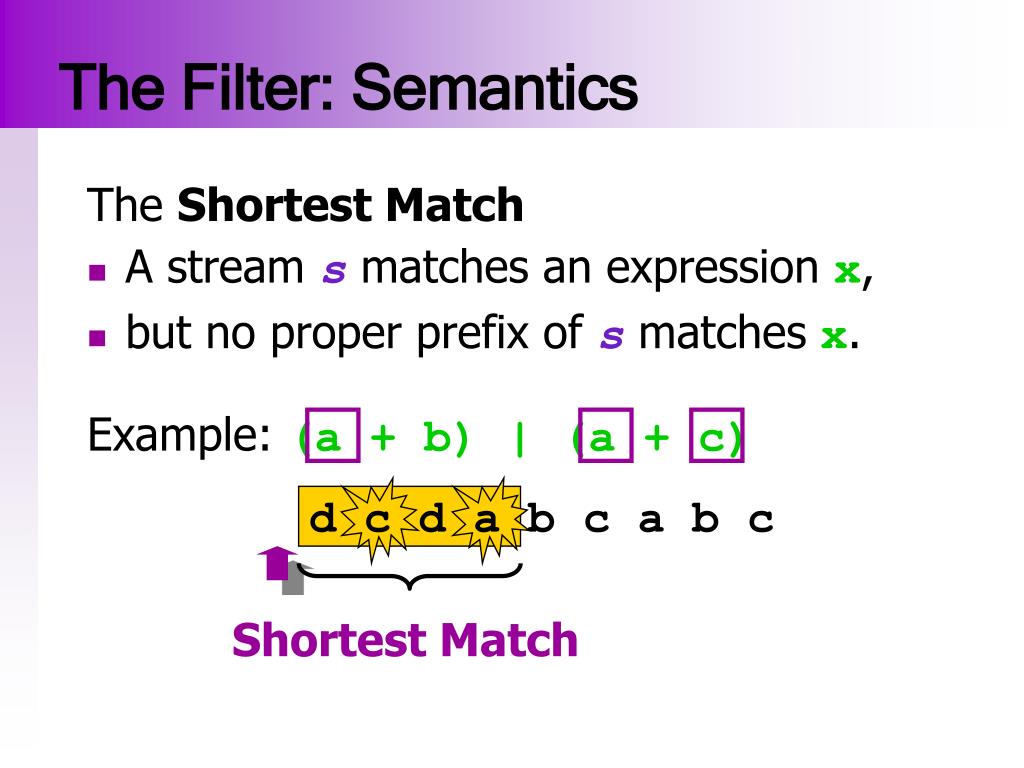Click the first boxed green letter a
The width and height of the screenshot is (1024, 768).
[x=333, y=436]
